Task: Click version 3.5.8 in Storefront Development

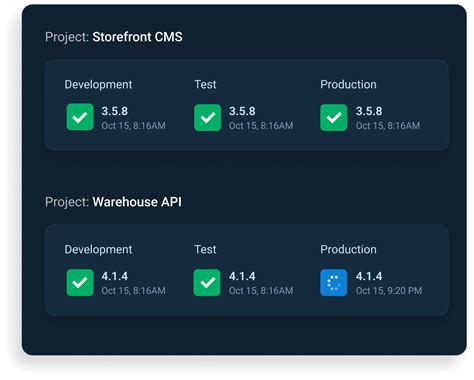Action: pyautogui.click(x=114, y=111)
